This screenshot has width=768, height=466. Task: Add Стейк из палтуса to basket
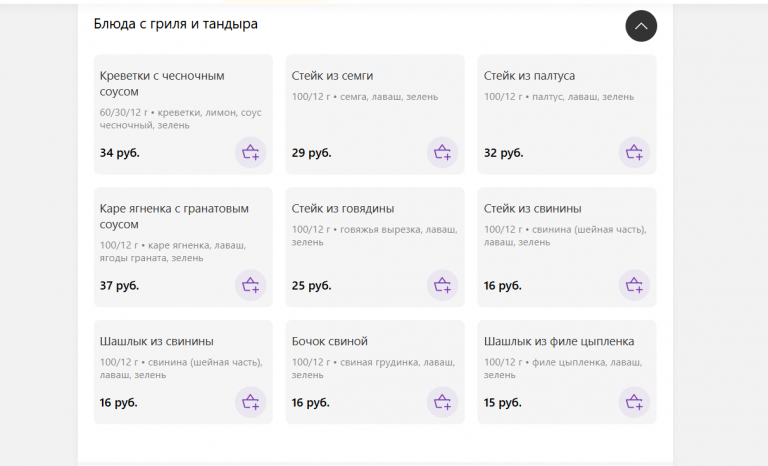coord(634,152)
